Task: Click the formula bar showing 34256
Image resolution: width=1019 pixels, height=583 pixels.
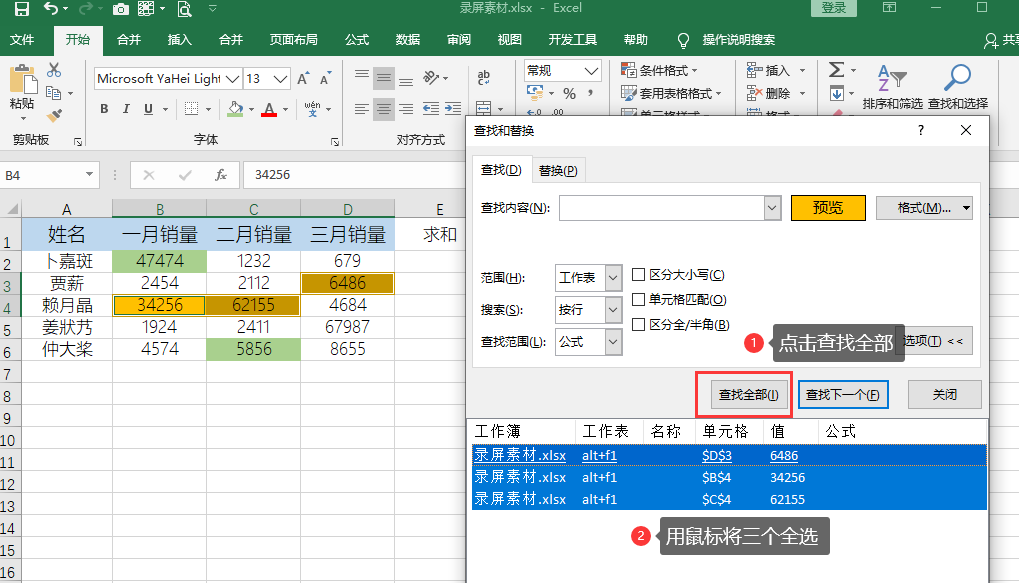Action: click(354, 175)
